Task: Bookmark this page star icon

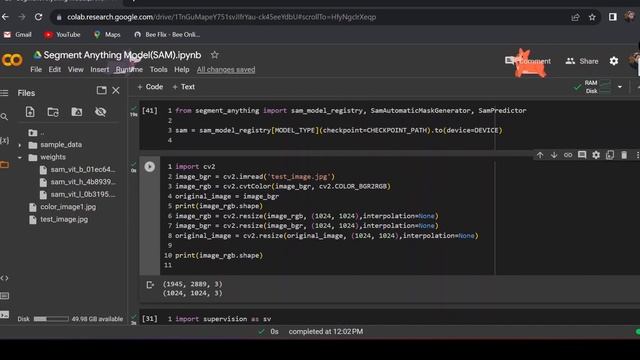Action: 592,17
